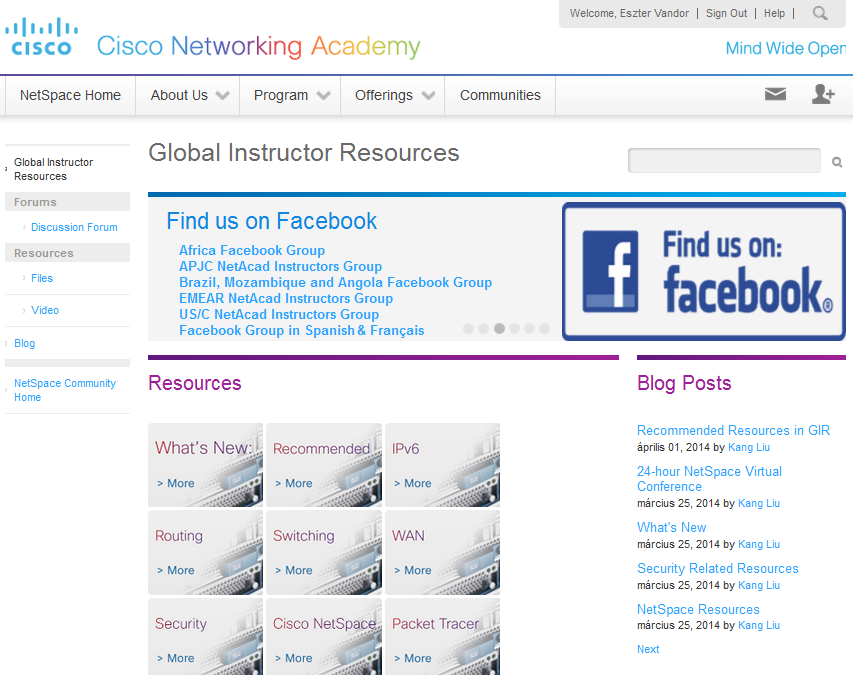Open Brazil, Mozambique and Angola Facebook Group
853x675 pixels.
[x=335, y=283]
